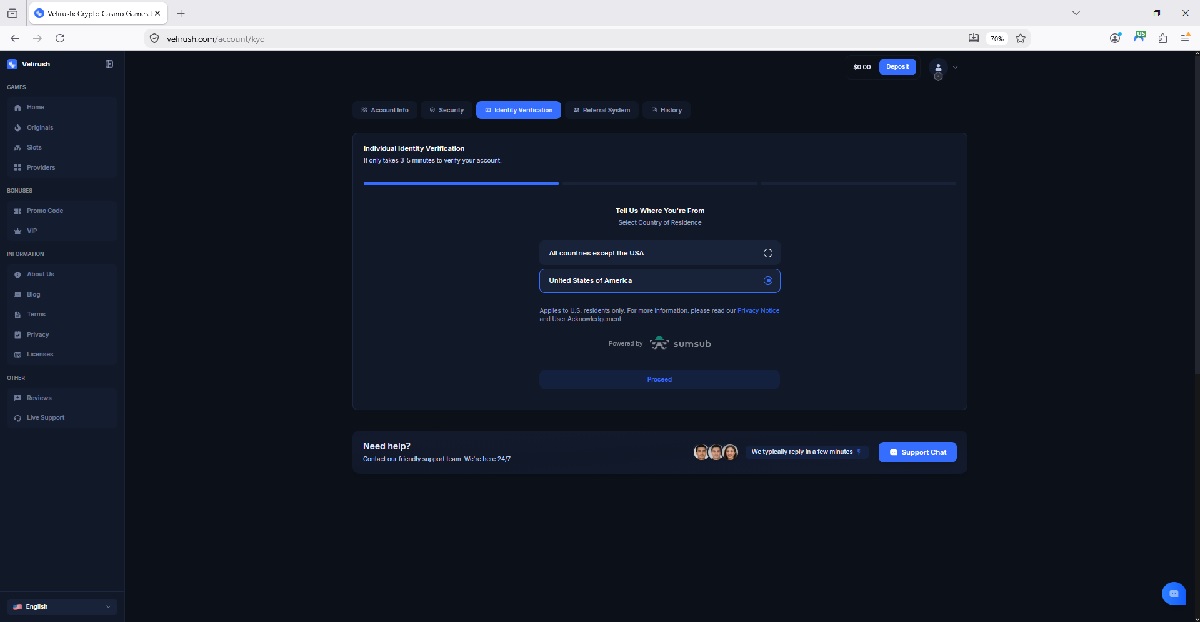Click the Terms document icon
The height and width of the screenshot is (622, 1200).
point(17,314)
